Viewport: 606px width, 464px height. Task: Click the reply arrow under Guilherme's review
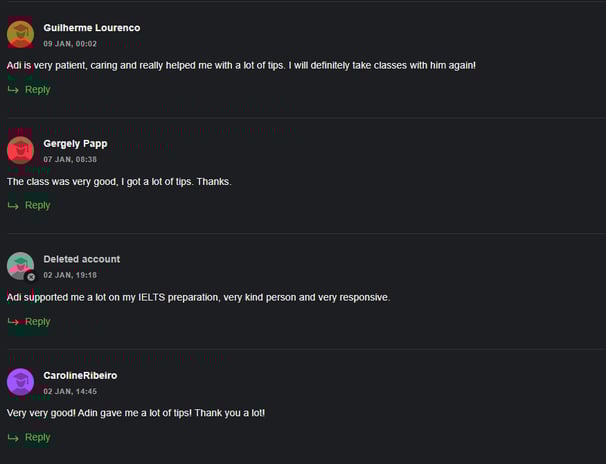(13, 90)
